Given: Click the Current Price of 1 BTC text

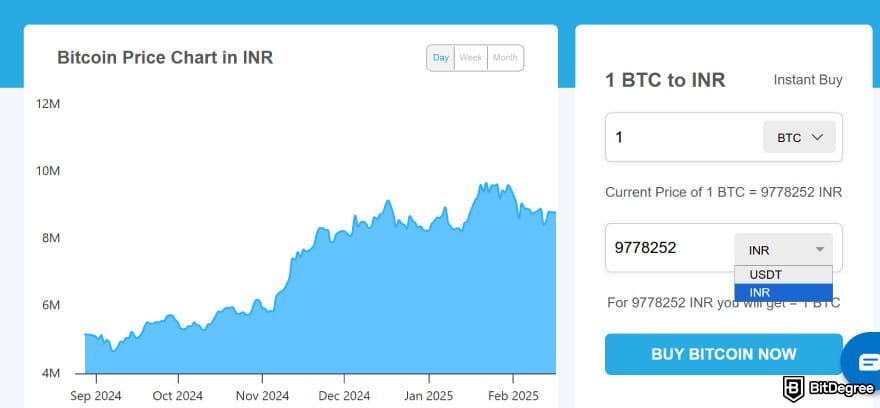Looking at the screenshot, I should 723,192.
